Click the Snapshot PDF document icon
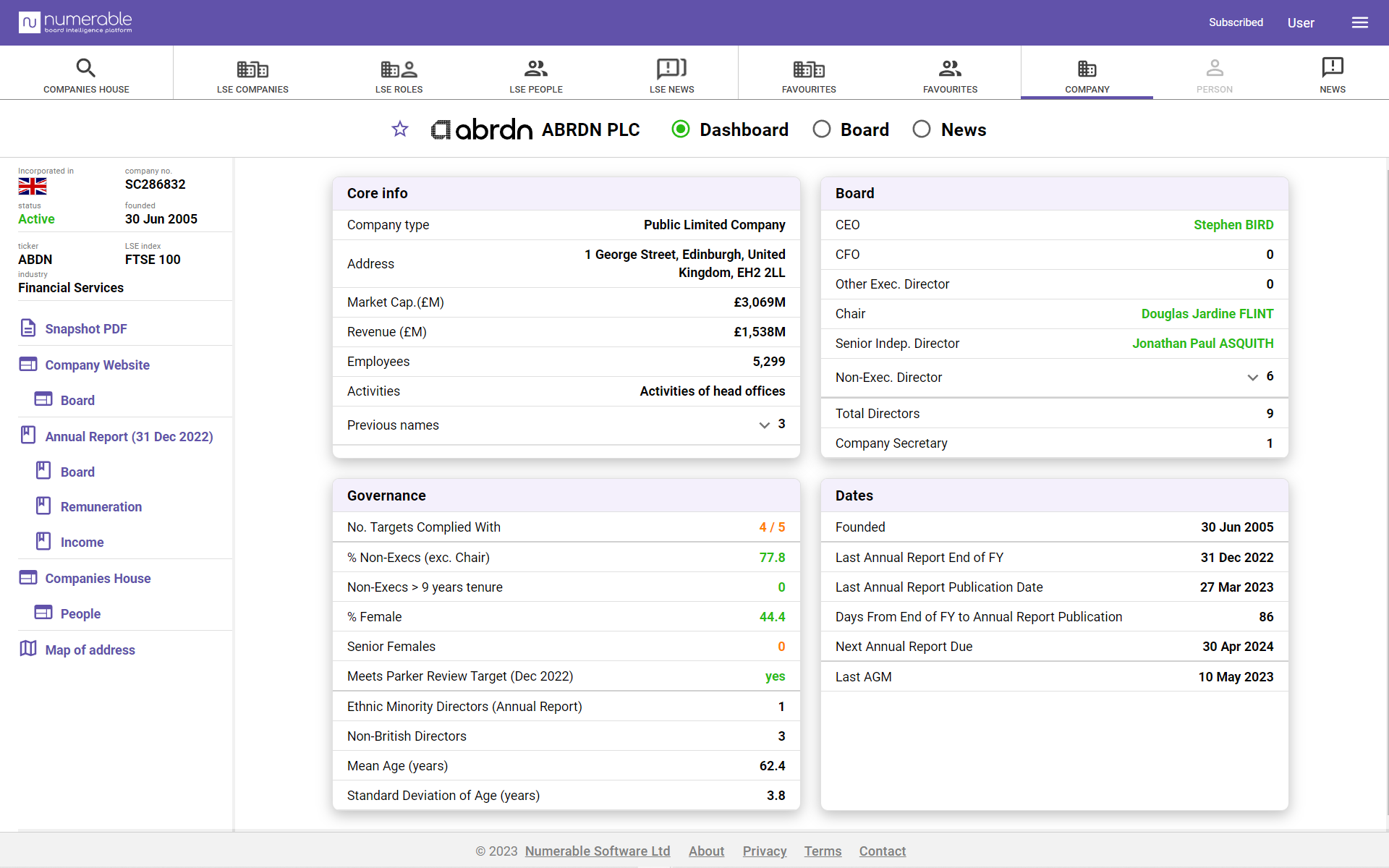Screen dimensions: 1389x868 coord(28,328)
